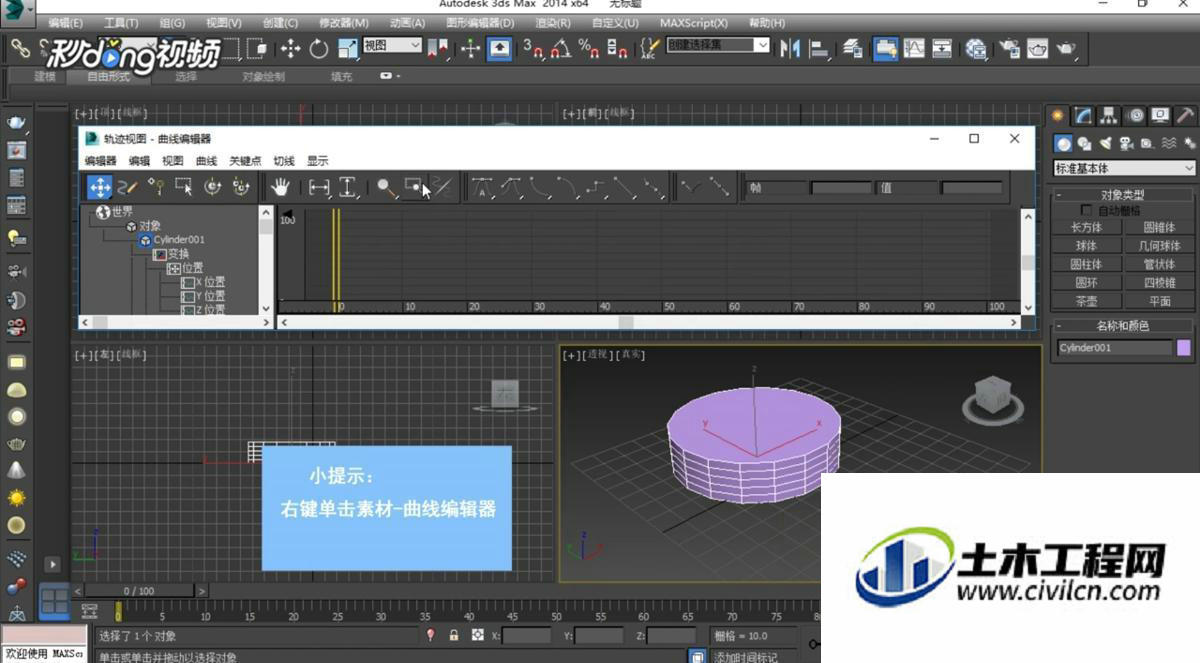Click the Curve Editor horizontal scrollbar thumb
This screenshot has width=1200, height=663.
[x=625, y=322]
